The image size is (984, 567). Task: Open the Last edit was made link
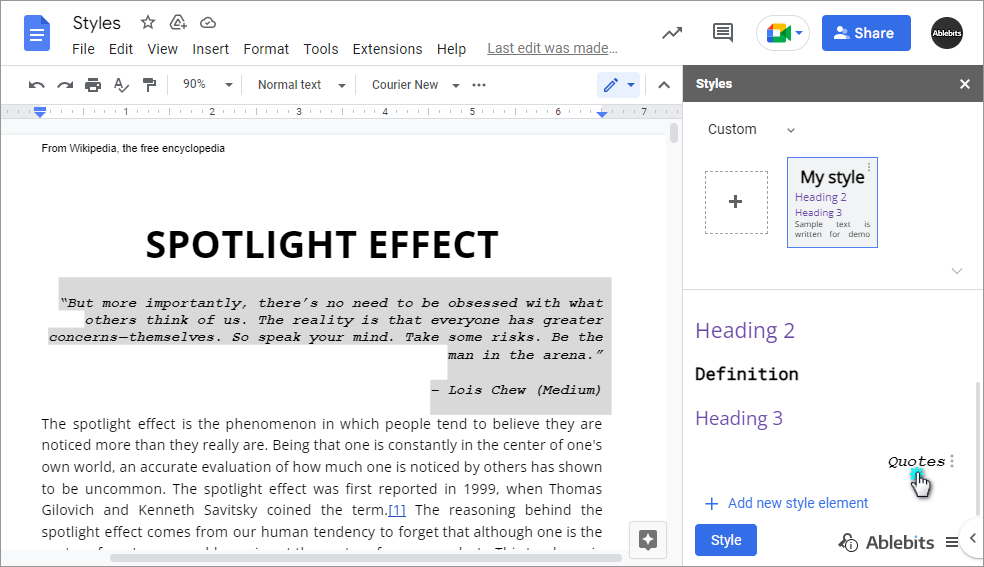pos(552,48)
